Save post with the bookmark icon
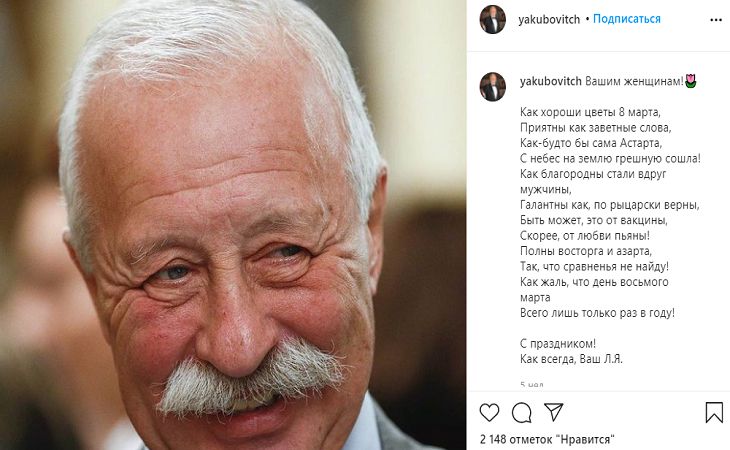 (714, 413)
